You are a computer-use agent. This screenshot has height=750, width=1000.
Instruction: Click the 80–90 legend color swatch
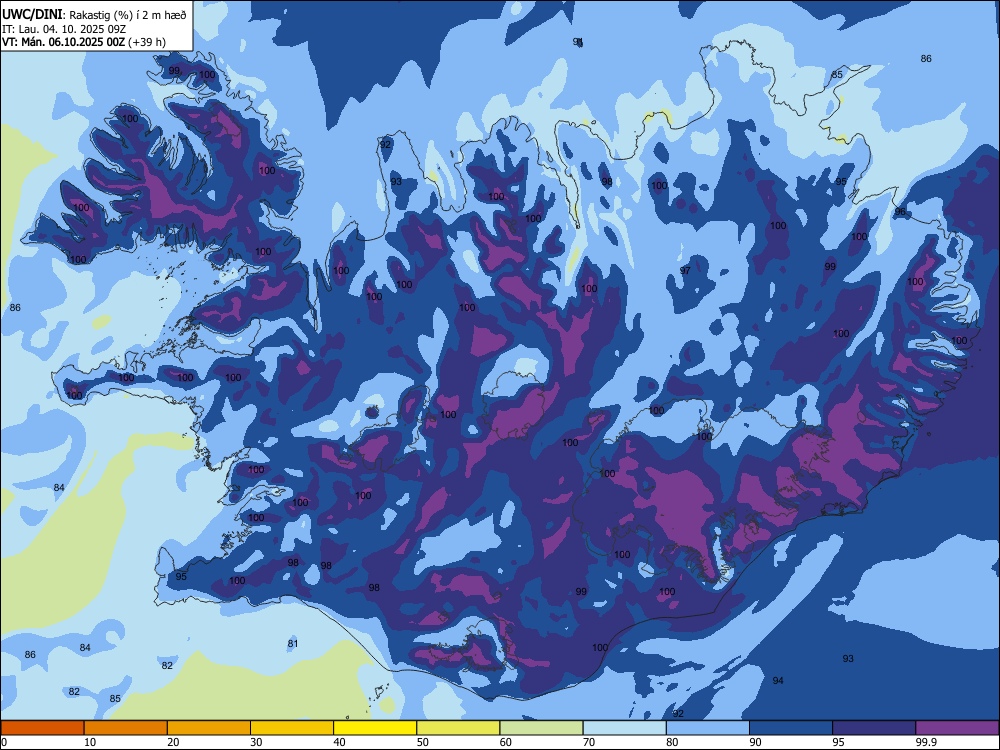point(708,728)
